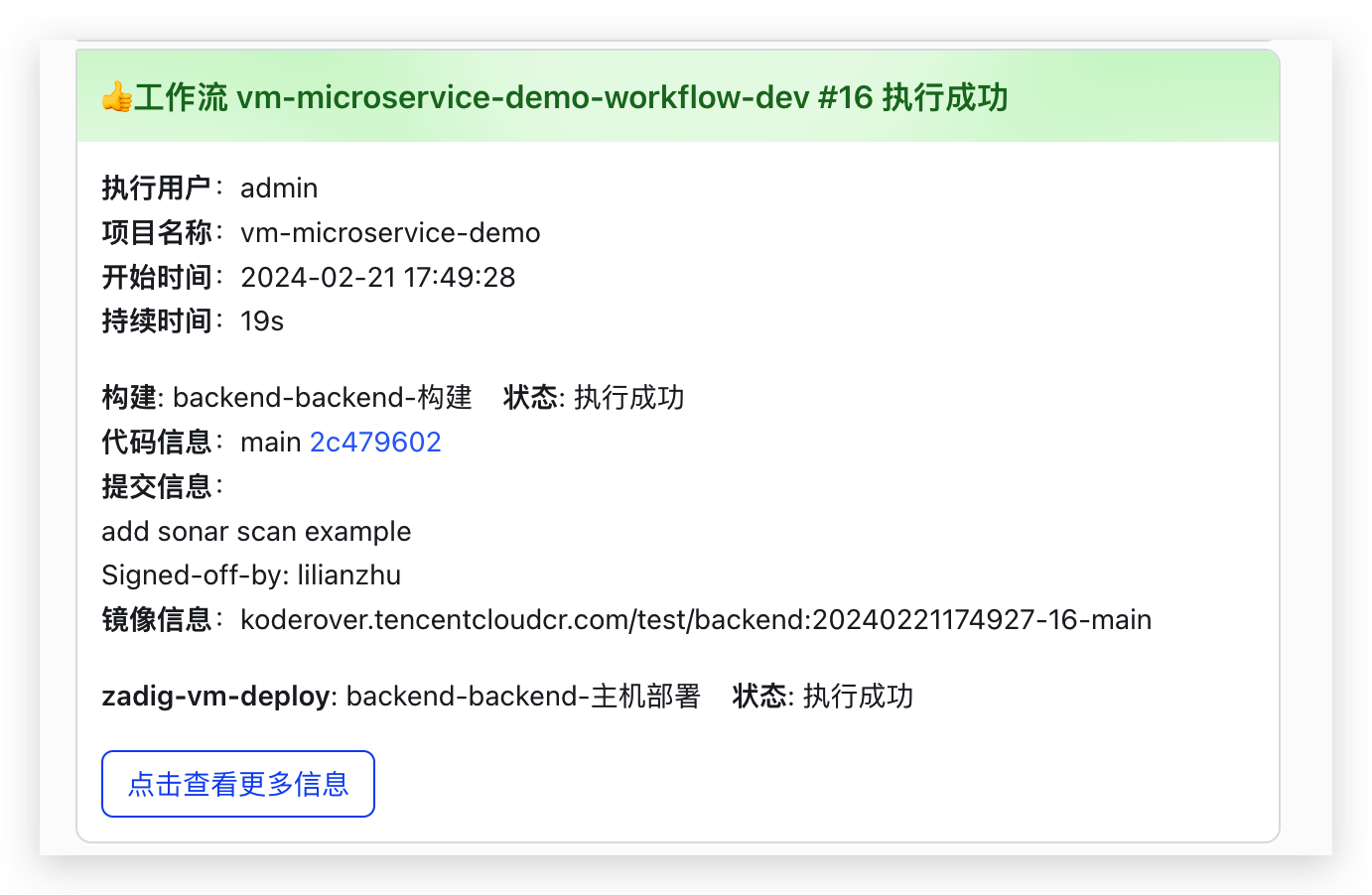
Task: Select the admin user value
Action: pyautogui.click(x=279, y=188)
